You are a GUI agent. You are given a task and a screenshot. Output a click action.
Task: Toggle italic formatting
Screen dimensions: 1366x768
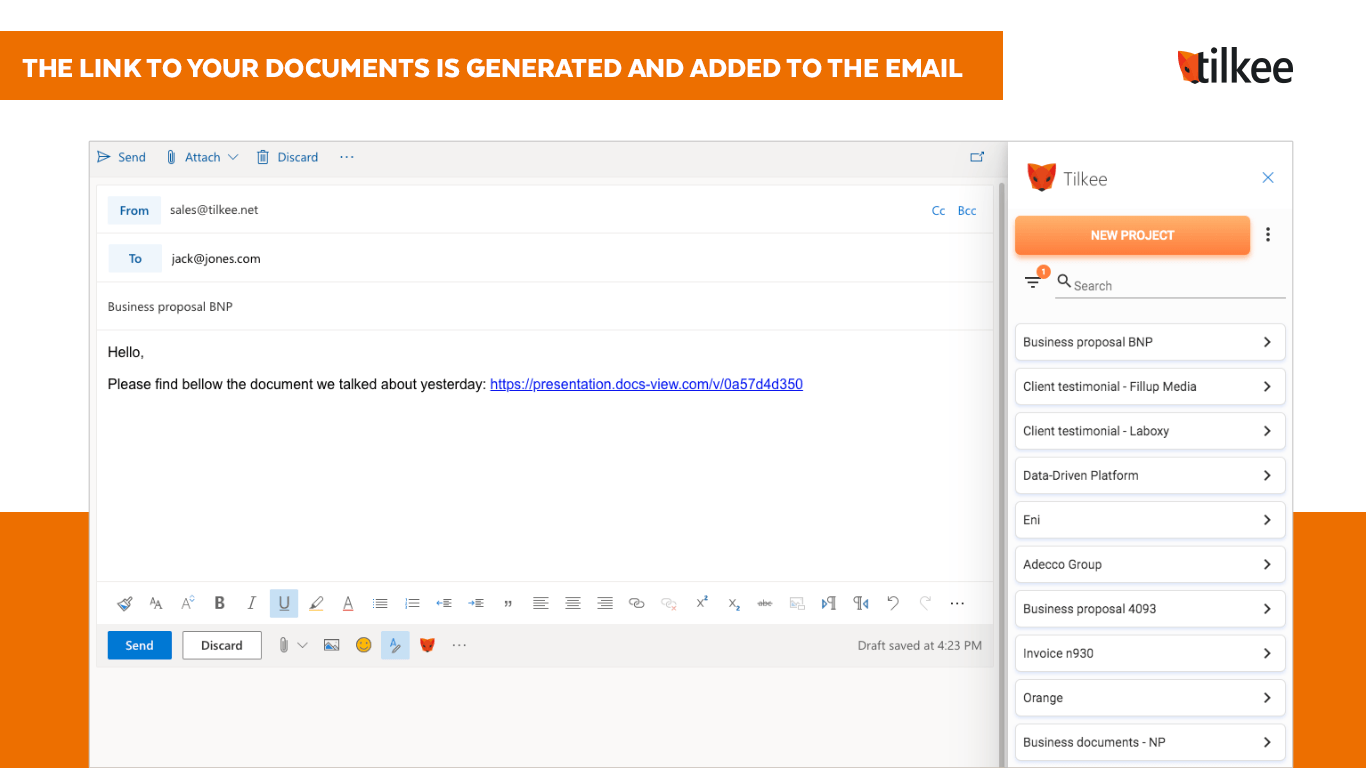coord(252,603)
